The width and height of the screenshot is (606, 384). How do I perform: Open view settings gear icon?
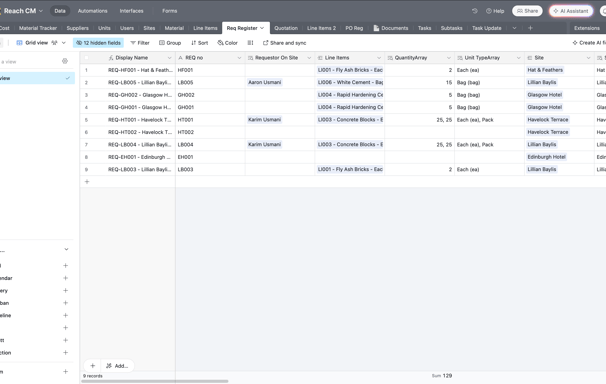point(65,61)
